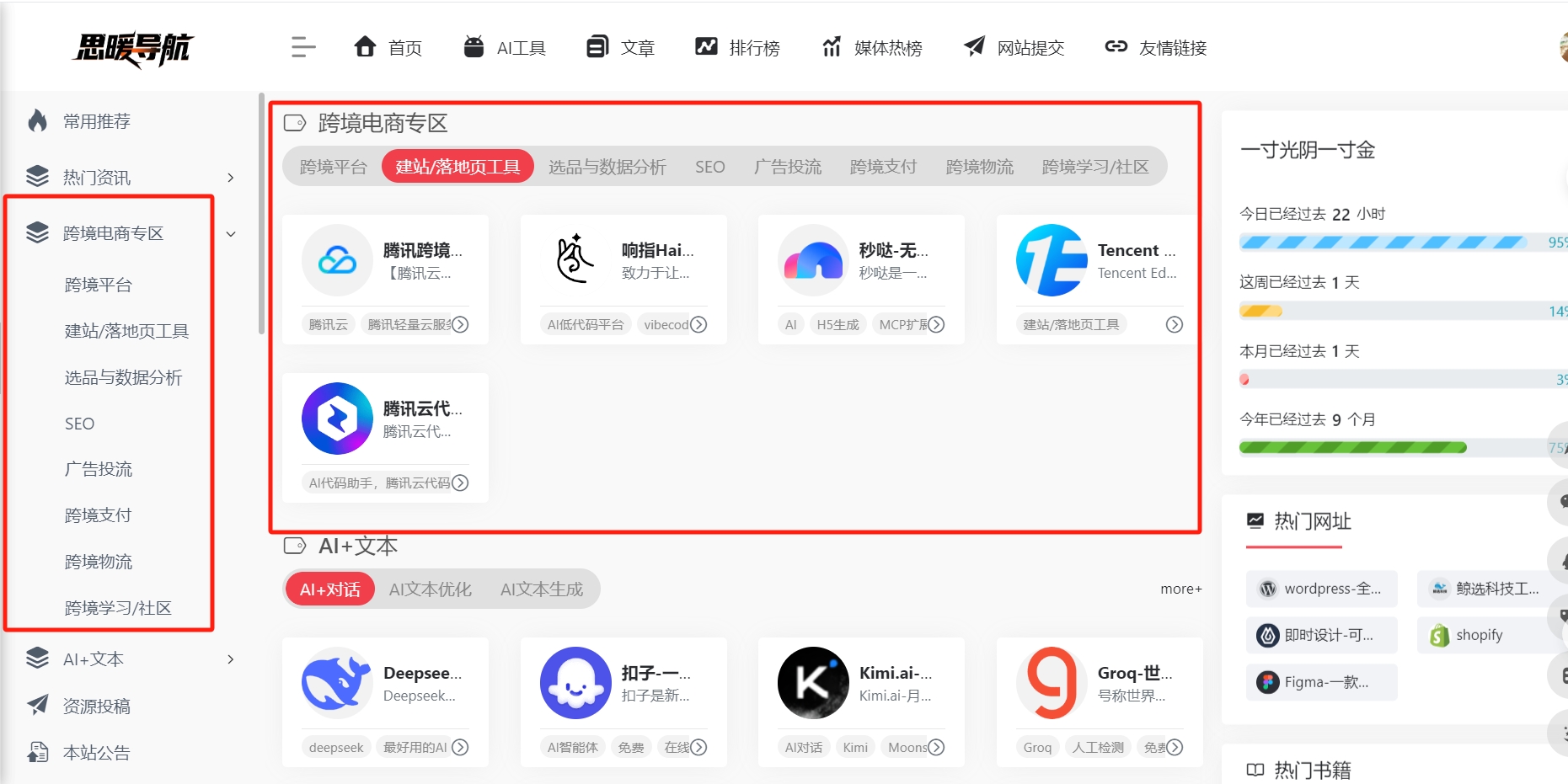Expand the AI+文本 sidebar chevron

231,659
